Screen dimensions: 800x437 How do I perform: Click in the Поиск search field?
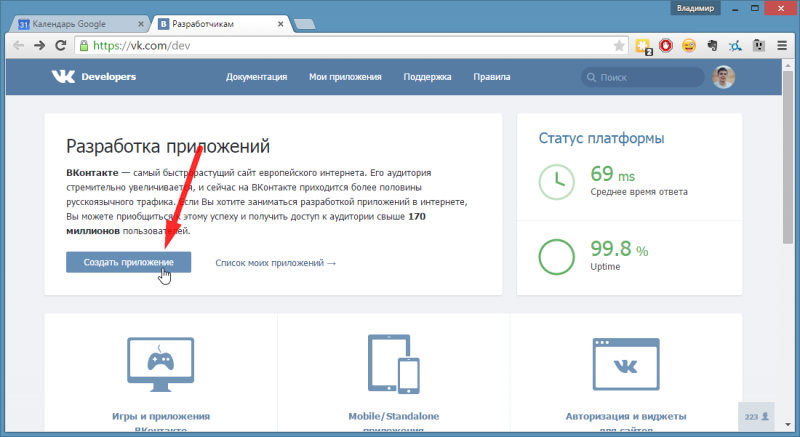pos(640,77)
